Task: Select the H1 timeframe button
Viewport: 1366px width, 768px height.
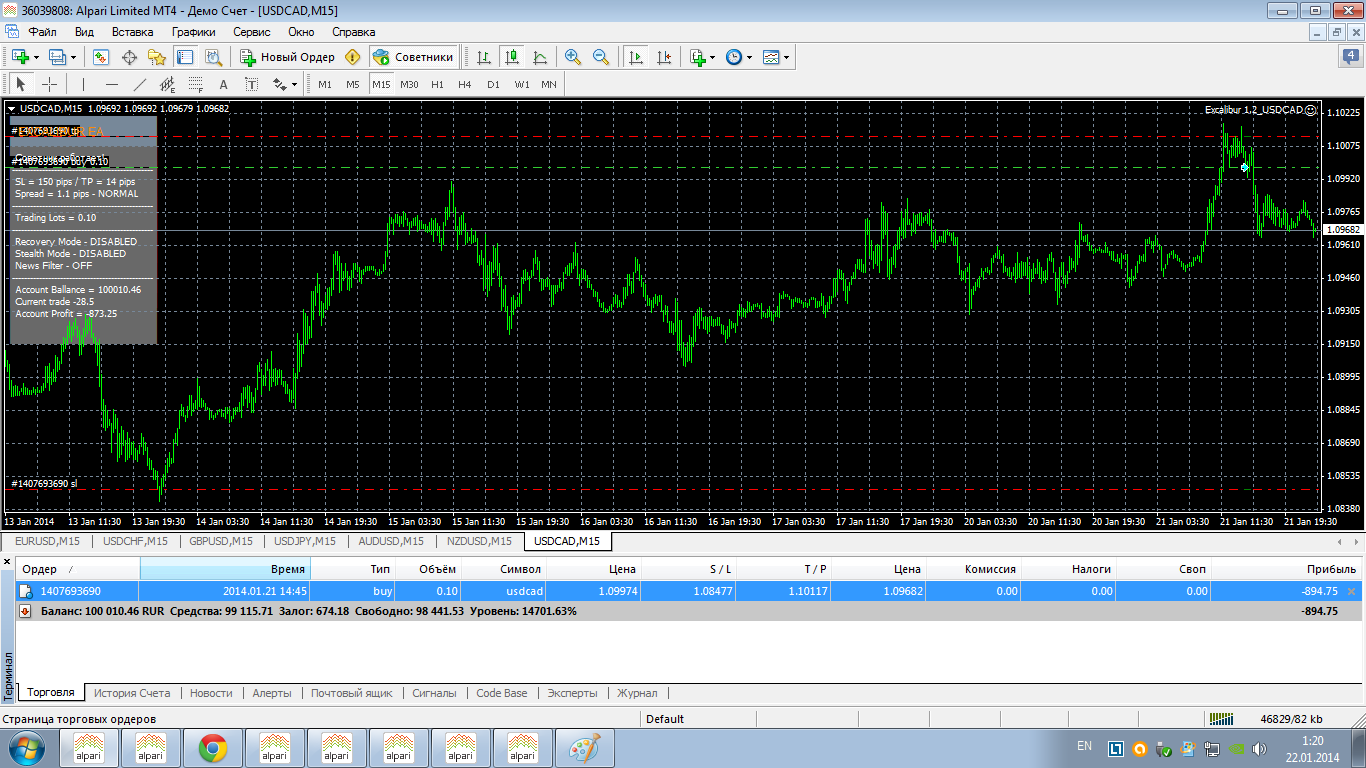Action: tap(437, 84)
